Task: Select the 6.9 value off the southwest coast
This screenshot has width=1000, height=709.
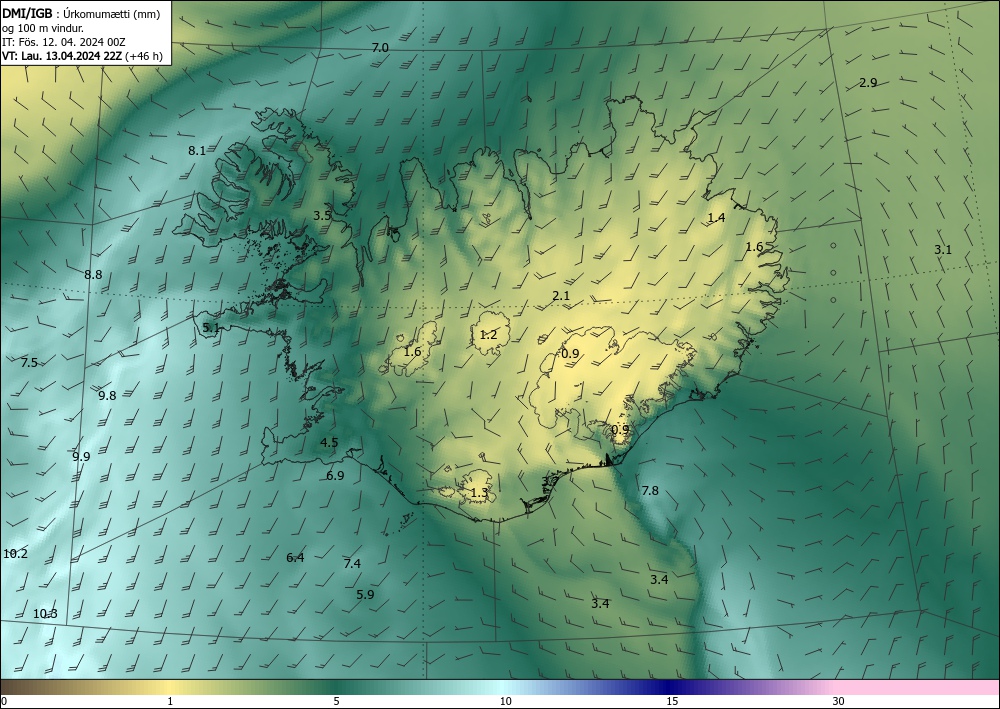Action: [x=335, y=476]
